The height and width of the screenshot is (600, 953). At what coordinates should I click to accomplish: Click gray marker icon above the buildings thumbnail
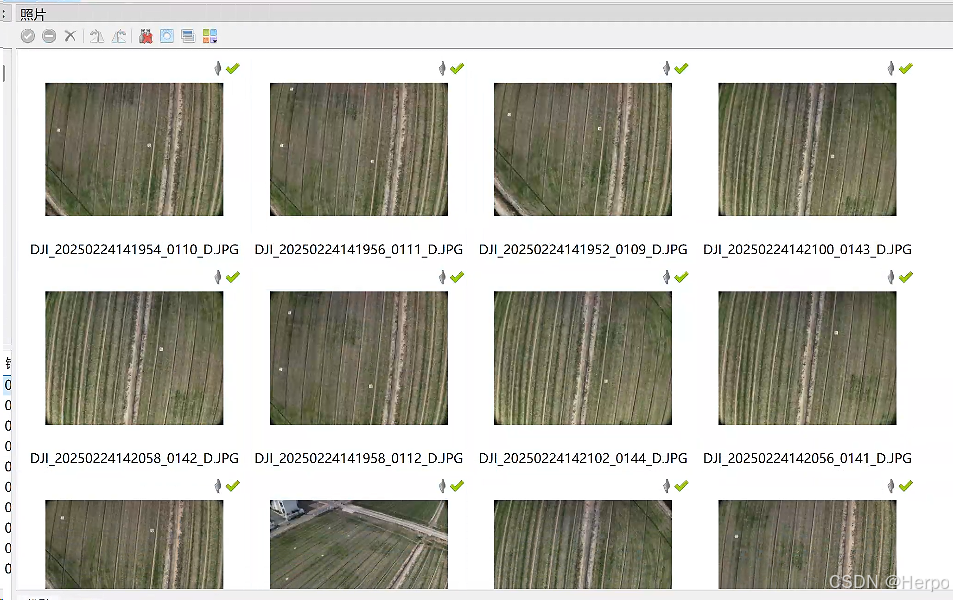(442, 486)
